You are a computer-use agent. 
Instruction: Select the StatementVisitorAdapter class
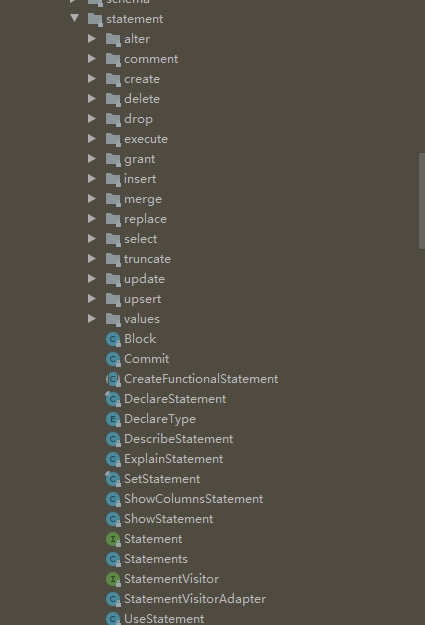coord(195,599)
